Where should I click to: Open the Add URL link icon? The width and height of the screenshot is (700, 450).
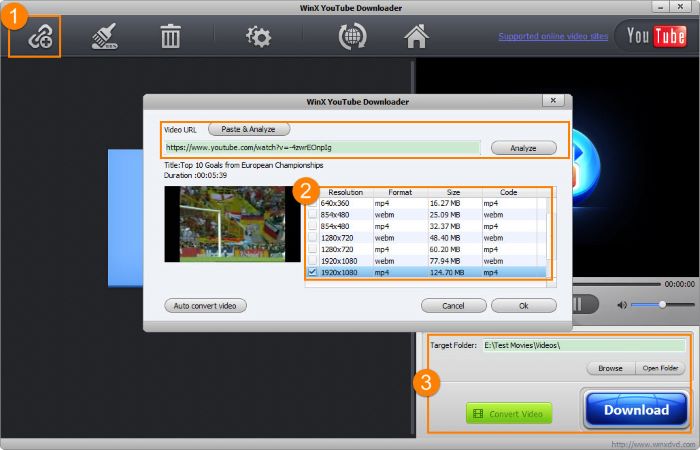click(x=40, y=37)
